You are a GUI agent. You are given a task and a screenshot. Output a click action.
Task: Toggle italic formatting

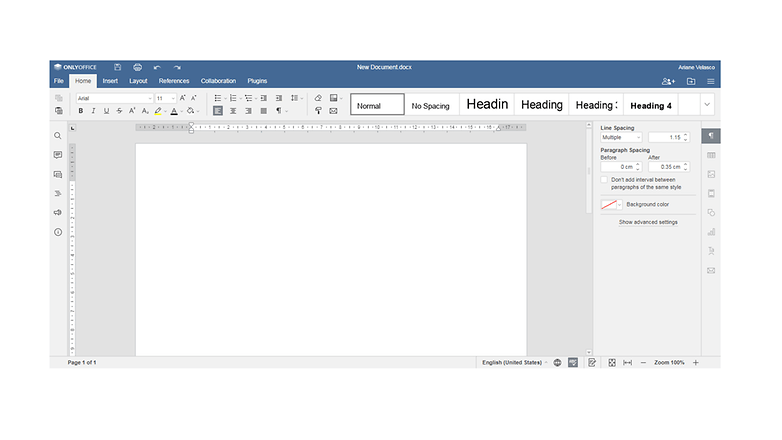click(x=93, y=111)
